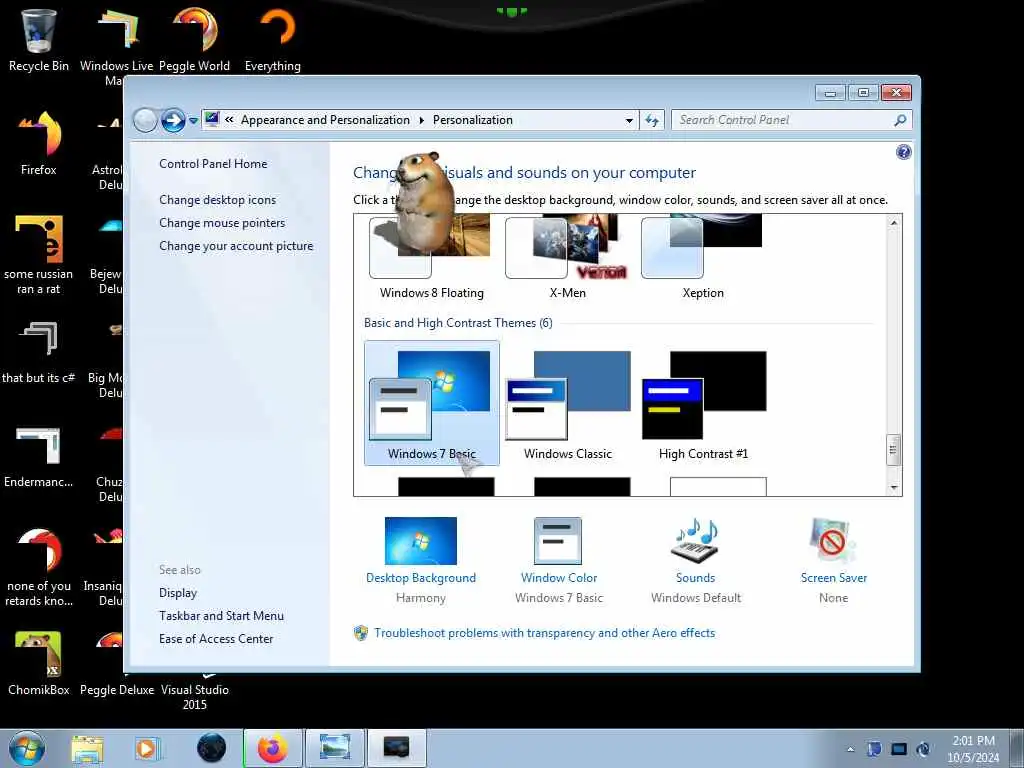Open Desktop Background settings
Image resolution: width=1024 pixels, height=768 pixels.
coord(421,560)
